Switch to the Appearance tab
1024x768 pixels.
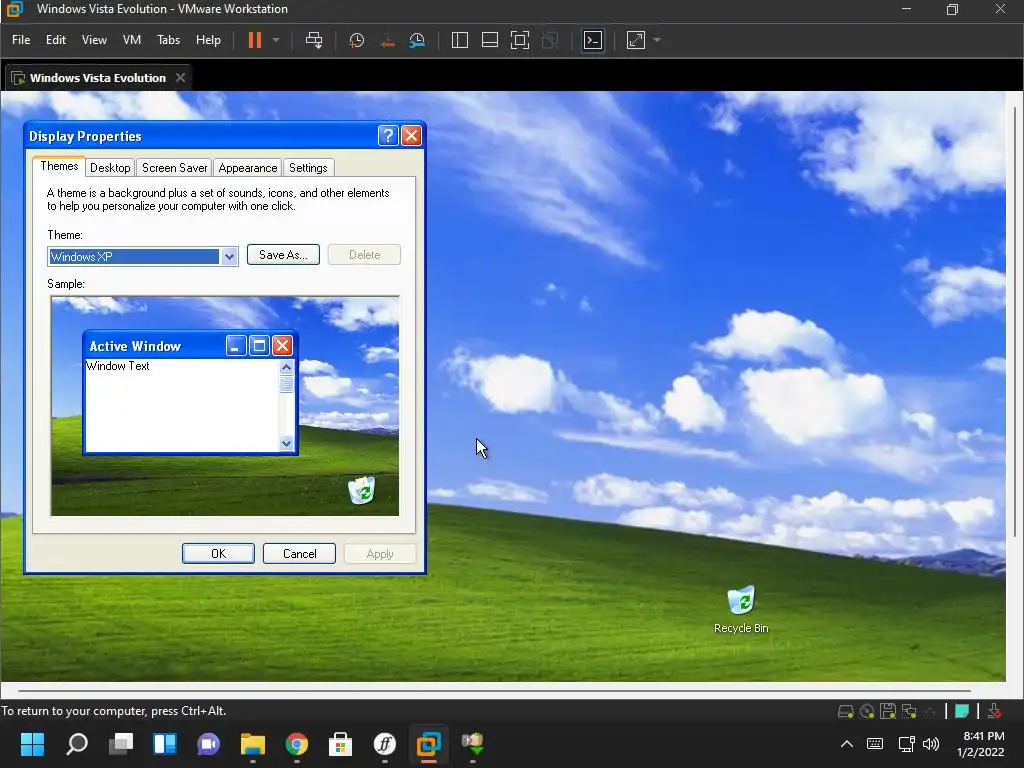coord(248,168)
